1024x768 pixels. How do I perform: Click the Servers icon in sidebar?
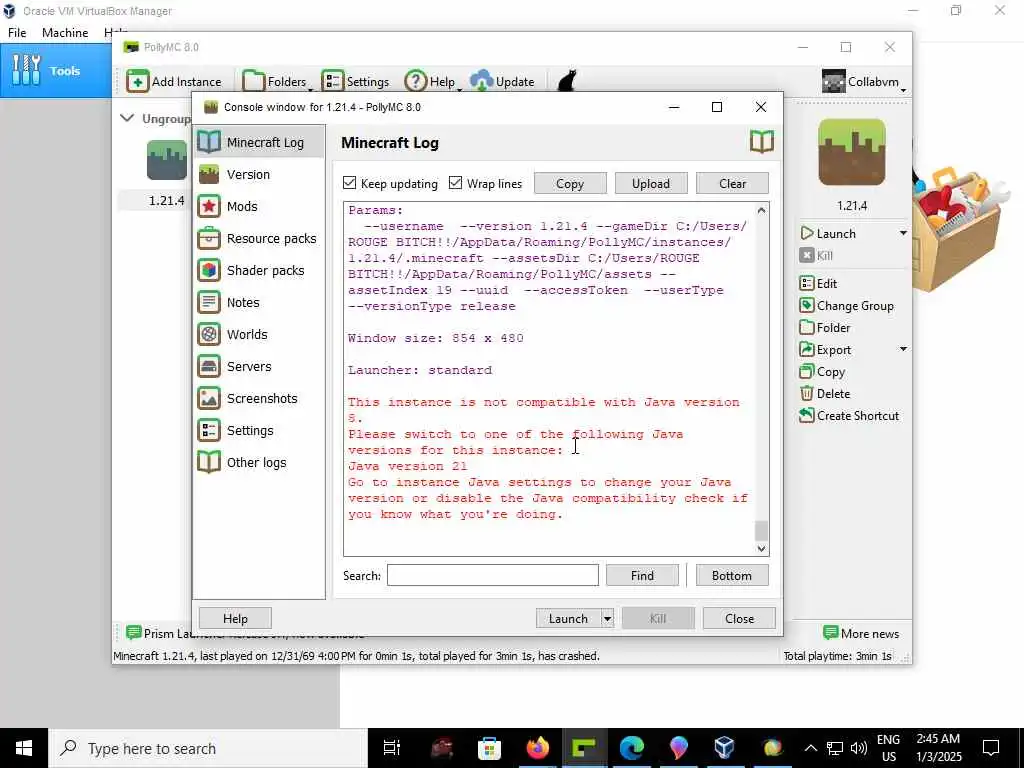point(209,366)
